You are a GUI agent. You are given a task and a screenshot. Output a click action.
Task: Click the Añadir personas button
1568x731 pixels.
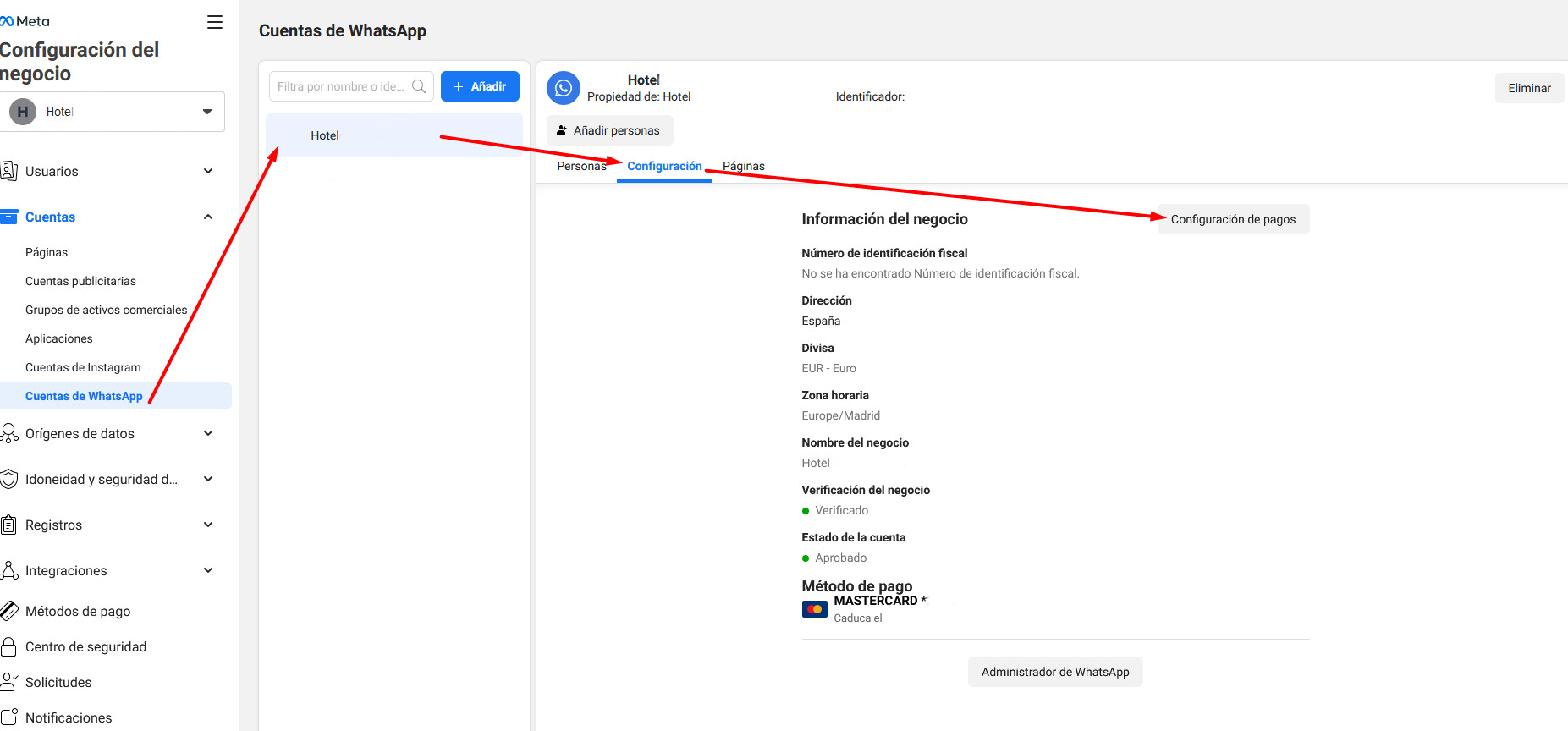pos(609,130)
